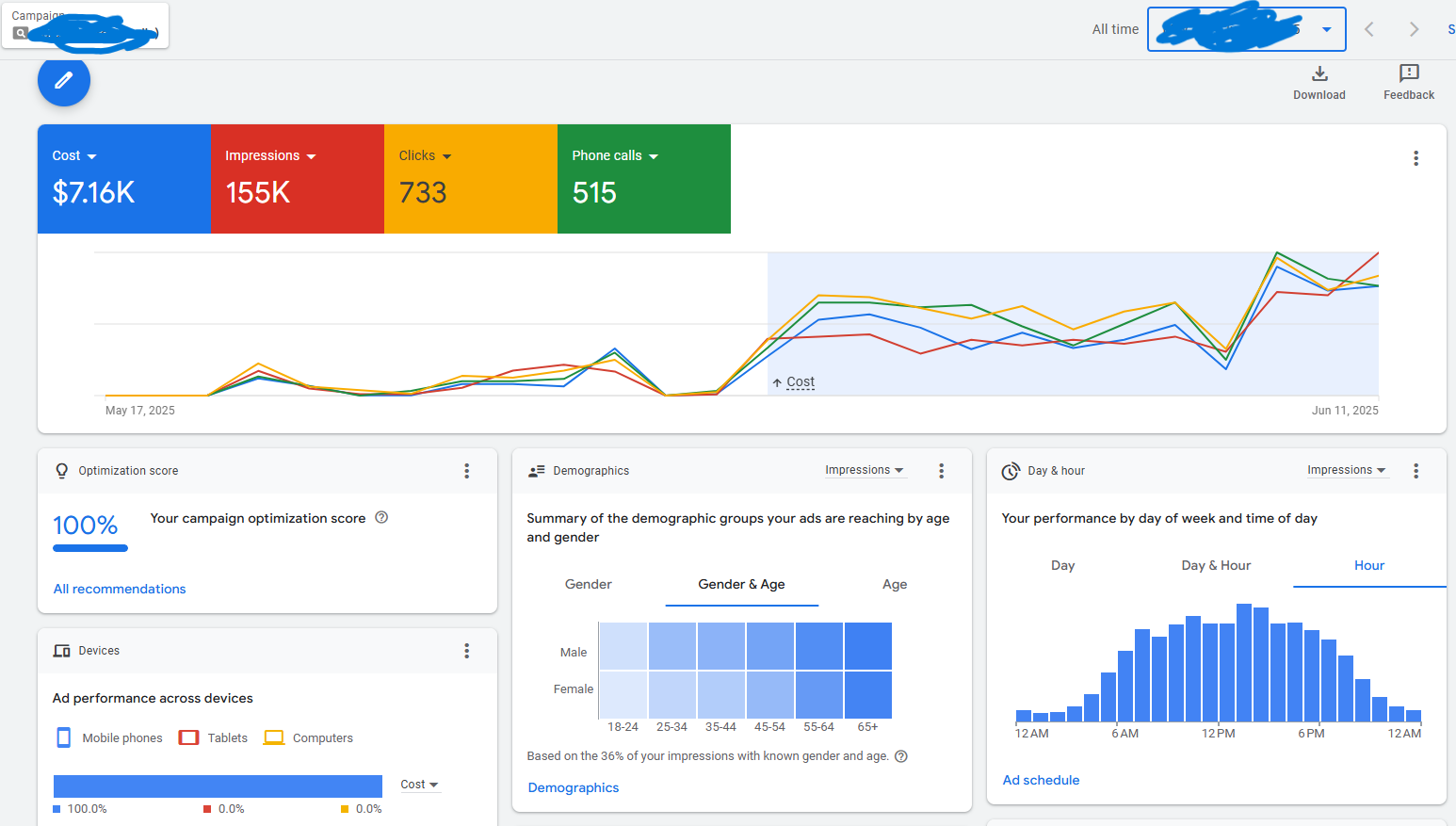The height and width of the screenshot is (826, 1456).
Task: Open Optimization score card options menu
Action: pos(466,471)
